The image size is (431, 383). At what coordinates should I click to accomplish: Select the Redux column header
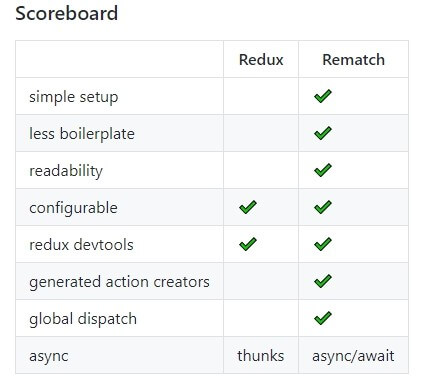click(x=261, y=60)
